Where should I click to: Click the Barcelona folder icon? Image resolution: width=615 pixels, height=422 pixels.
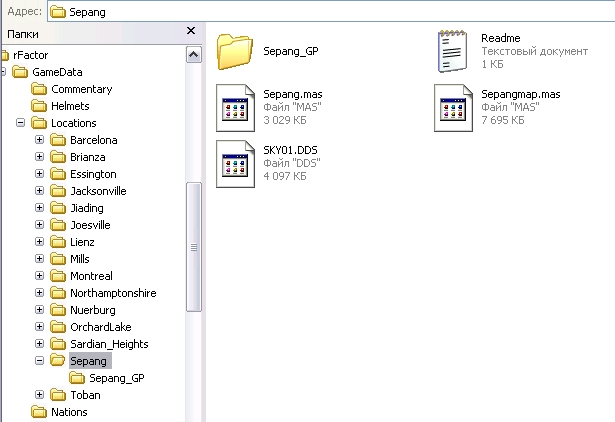(x=58, y=140)
